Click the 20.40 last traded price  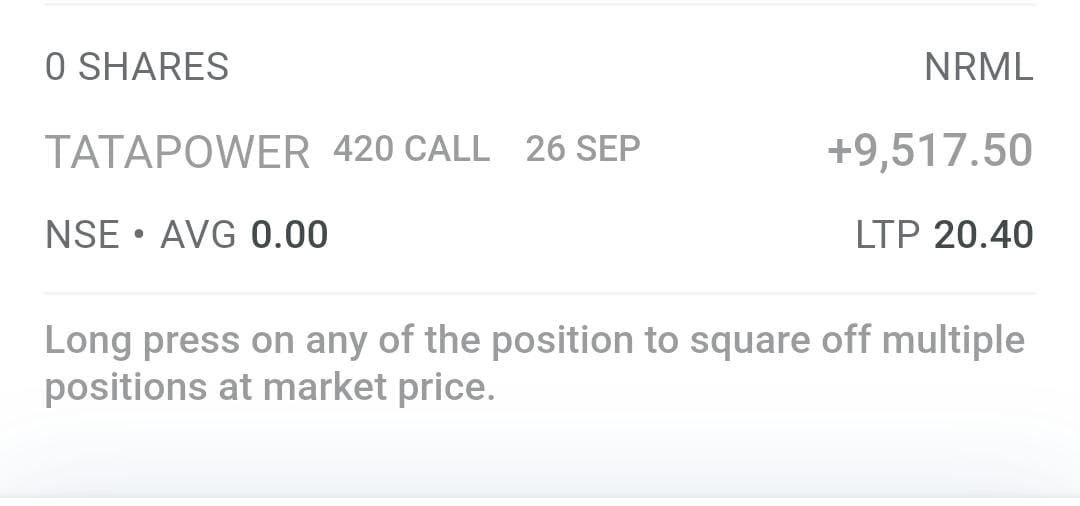[x=983, y=235]
